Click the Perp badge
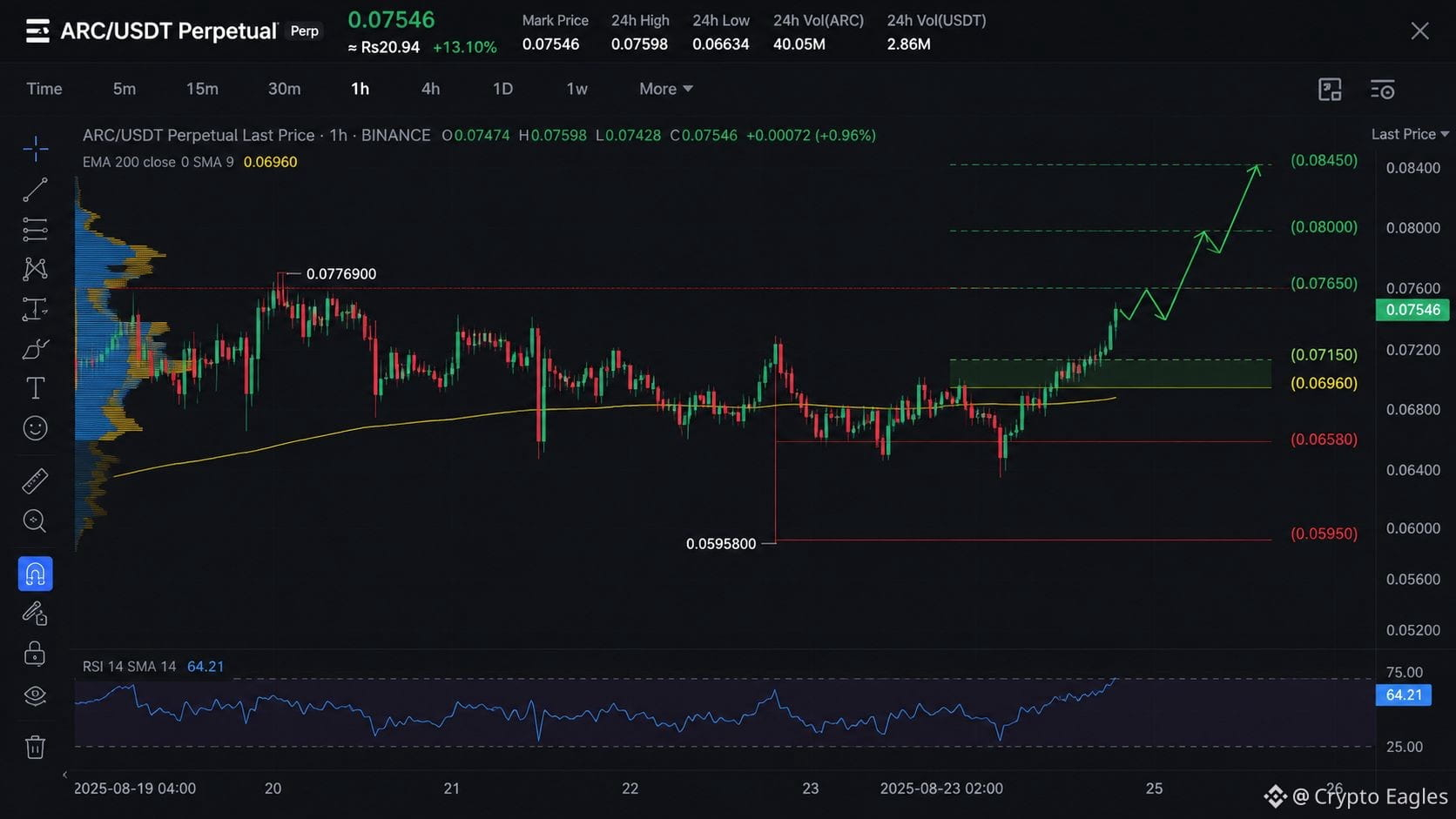1456x819 pixels. pyautogui.click(x=305, y=31)
